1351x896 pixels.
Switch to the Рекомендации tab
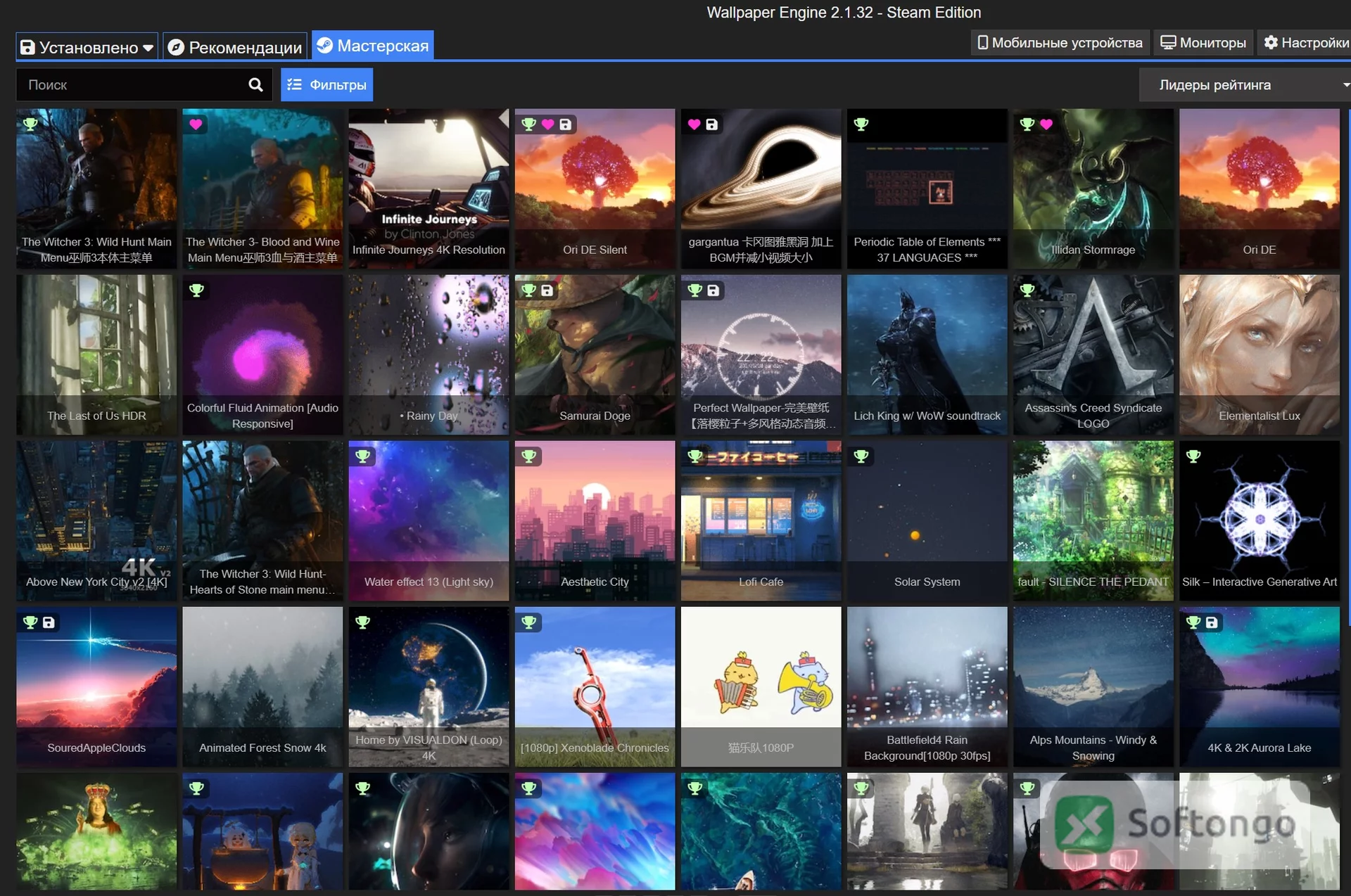(x=235, y=46)
